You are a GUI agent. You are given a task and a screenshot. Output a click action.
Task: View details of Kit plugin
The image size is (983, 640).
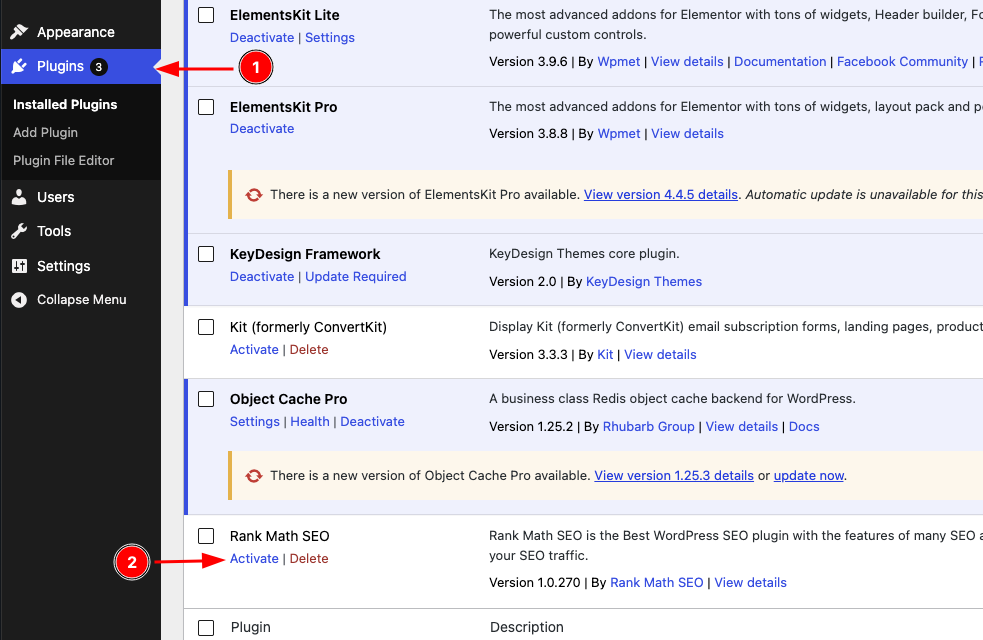pyautogui.click(x=660, y=355)
